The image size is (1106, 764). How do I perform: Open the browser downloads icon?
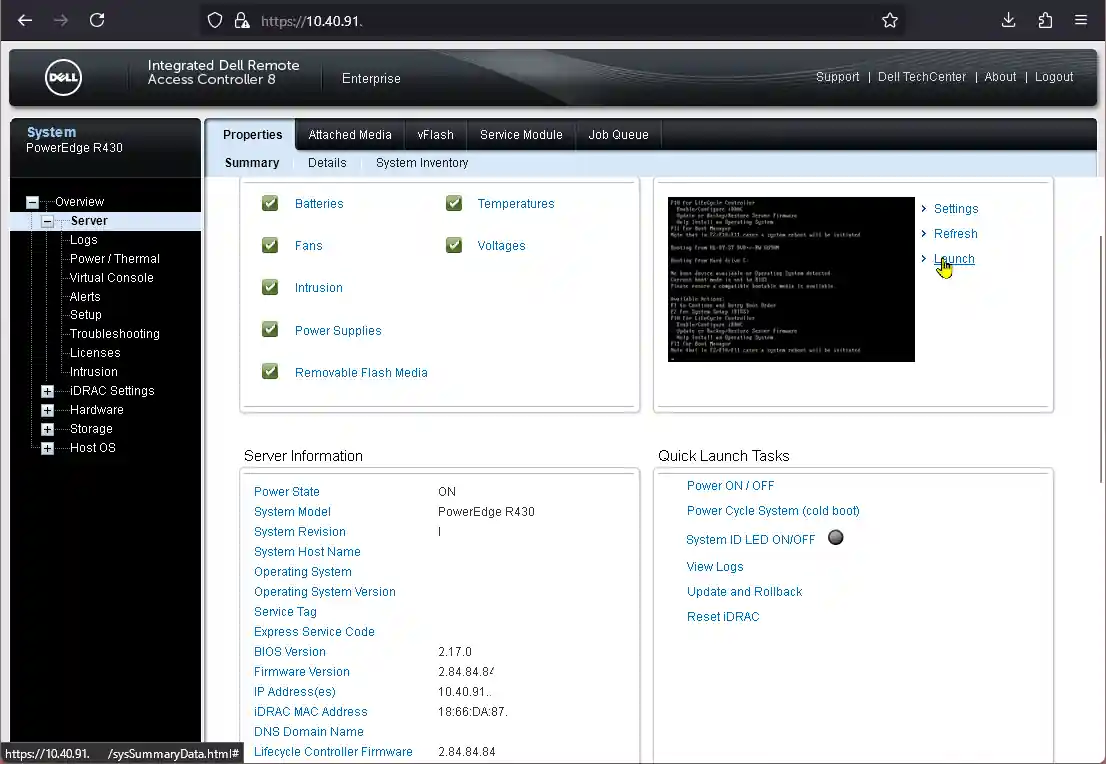tap(1009, 20)
